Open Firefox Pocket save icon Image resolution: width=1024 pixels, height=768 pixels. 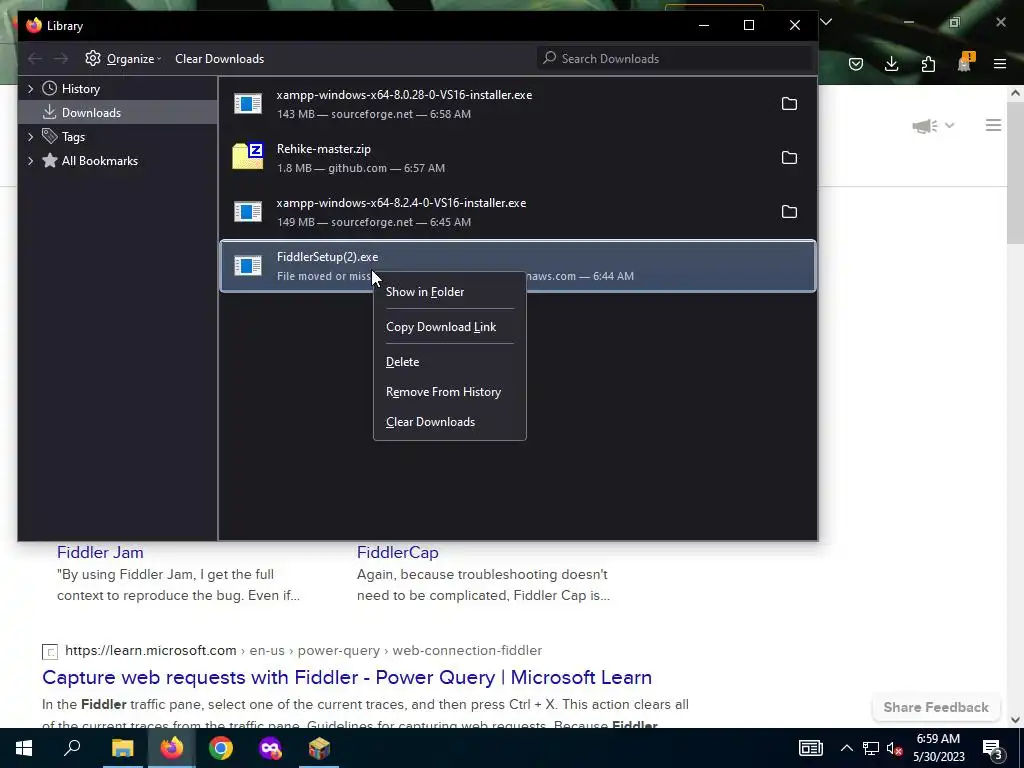coord(856,63)
